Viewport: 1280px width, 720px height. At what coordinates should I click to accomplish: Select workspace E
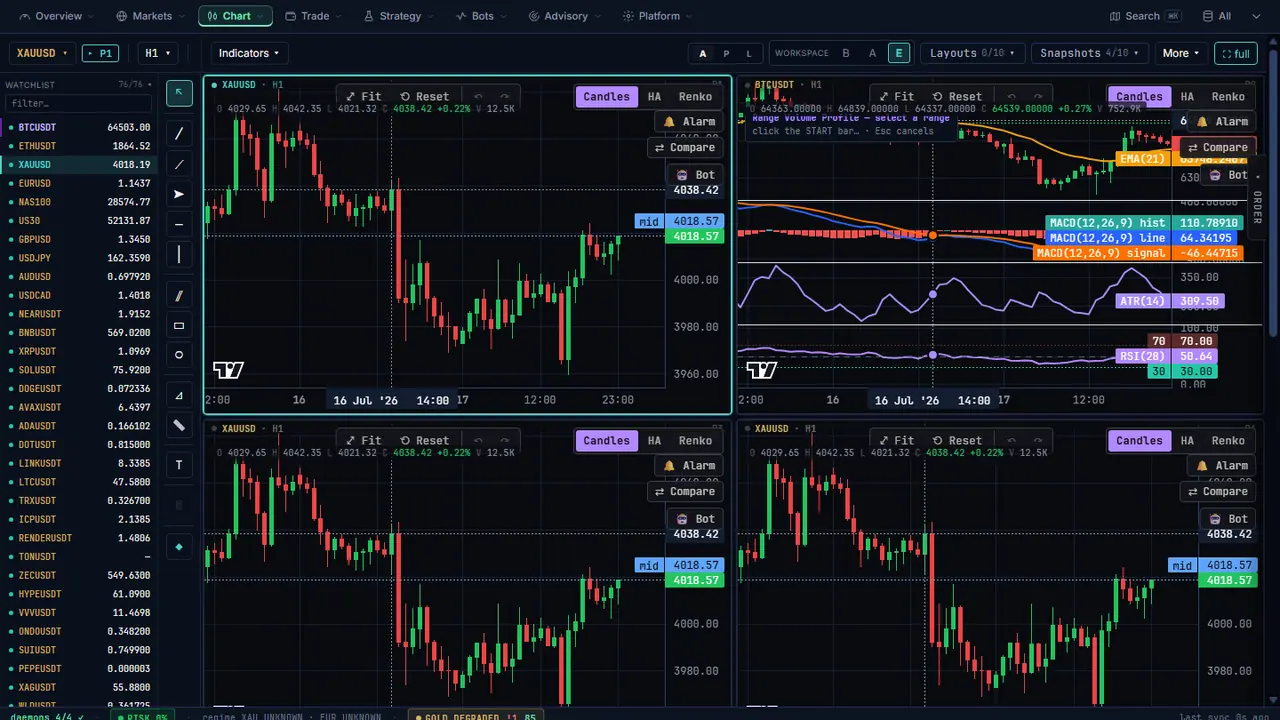coord(899,54)
